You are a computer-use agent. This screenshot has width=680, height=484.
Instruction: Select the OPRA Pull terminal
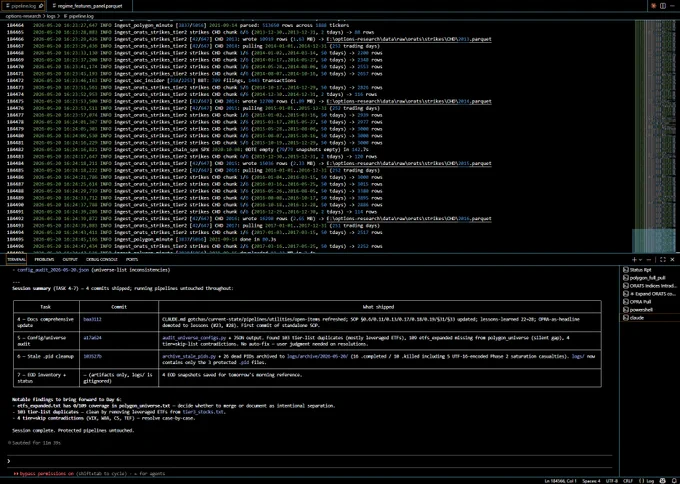pos(649,301)
